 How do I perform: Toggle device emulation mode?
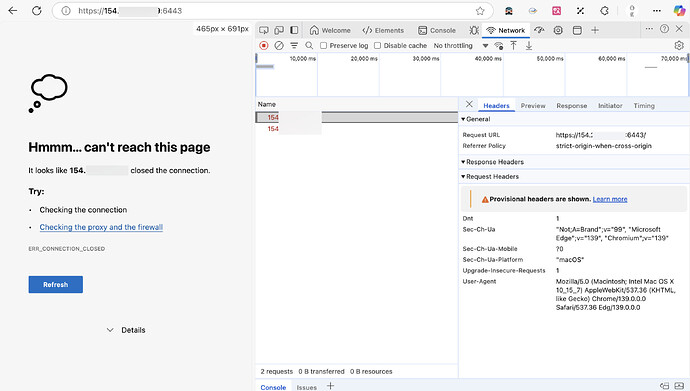(x=279, y=30)
